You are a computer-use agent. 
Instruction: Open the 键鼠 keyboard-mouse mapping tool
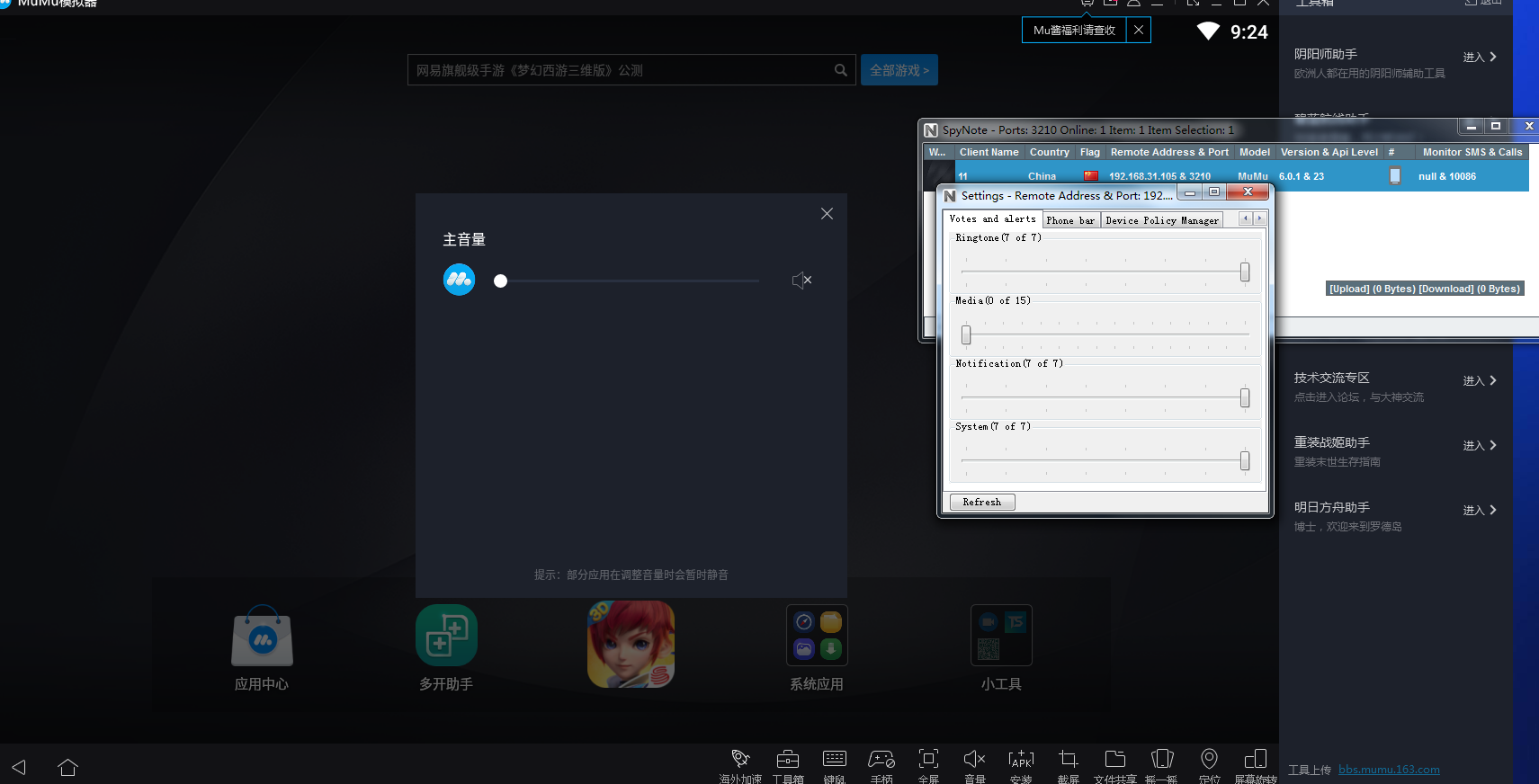coord(835,764)
